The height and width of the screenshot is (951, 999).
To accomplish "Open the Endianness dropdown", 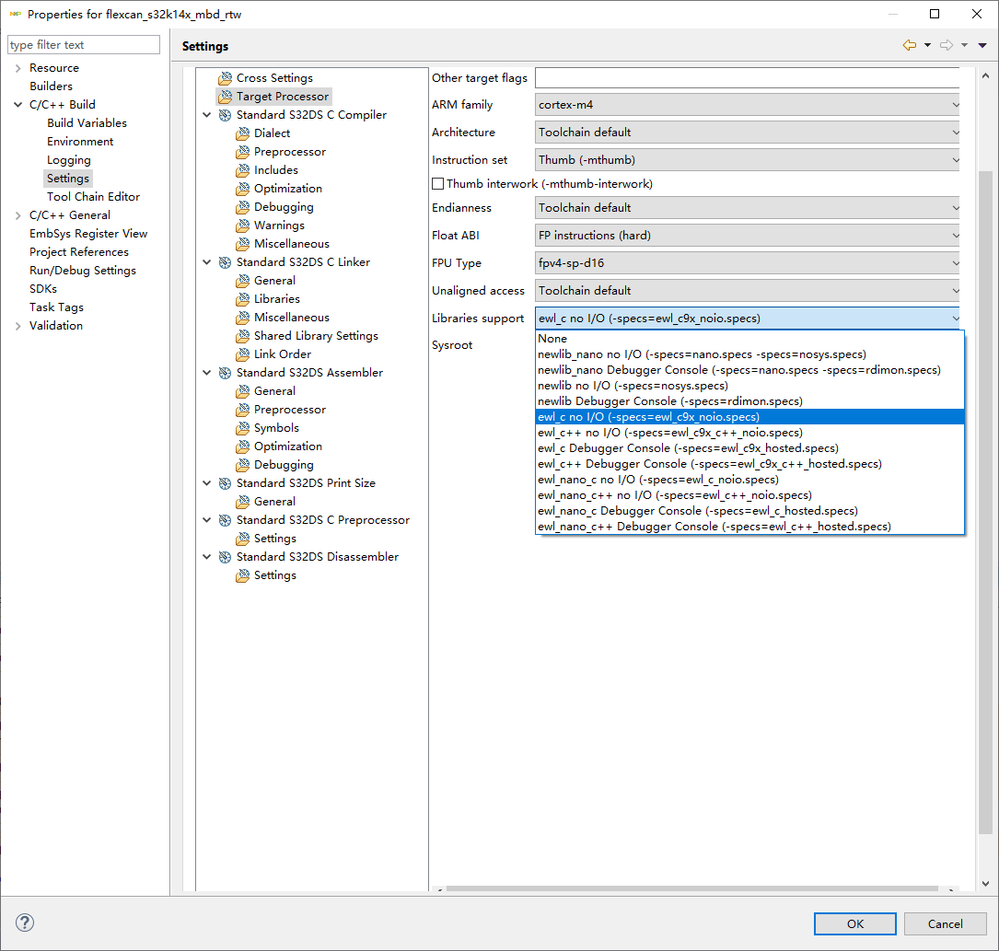I will tap(747, 208).
